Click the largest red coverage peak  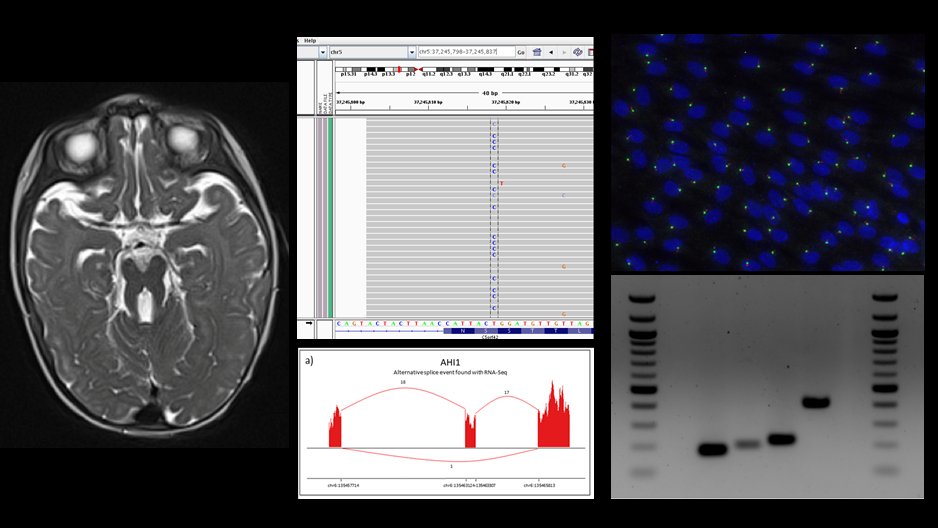(x=553, y=415)
